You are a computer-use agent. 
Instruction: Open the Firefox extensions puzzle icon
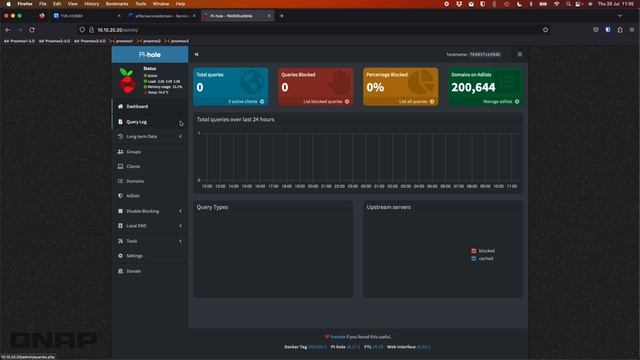click(x=620, y=30)
